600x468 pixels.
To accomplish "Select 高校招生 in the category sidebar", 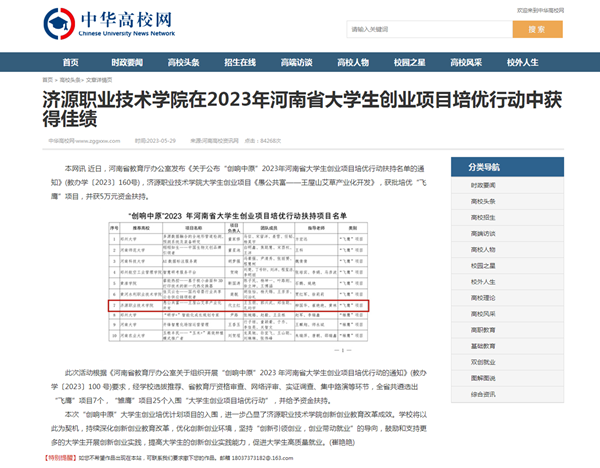I will 483,217.
